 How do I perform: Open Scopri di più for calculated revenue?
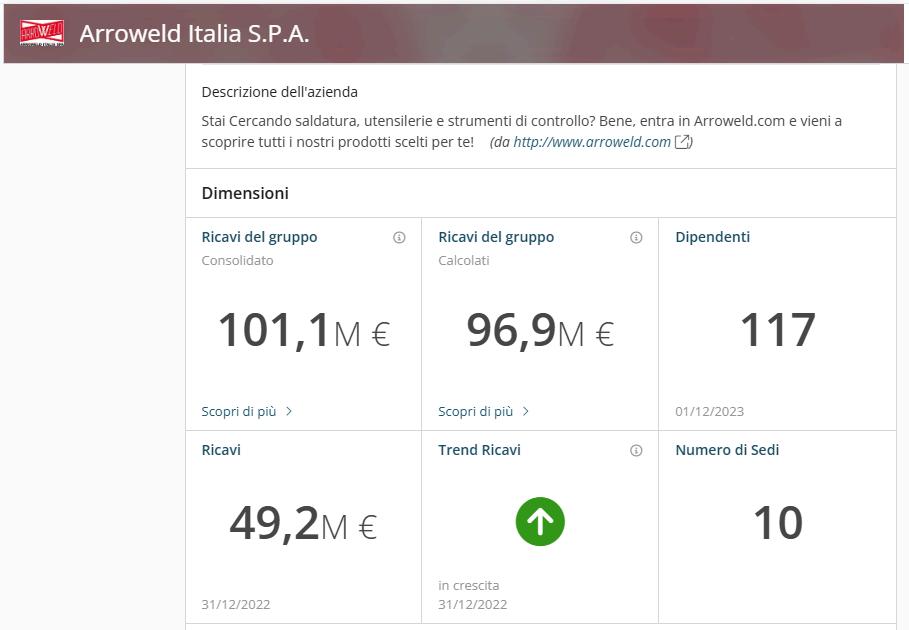[475, 411]
